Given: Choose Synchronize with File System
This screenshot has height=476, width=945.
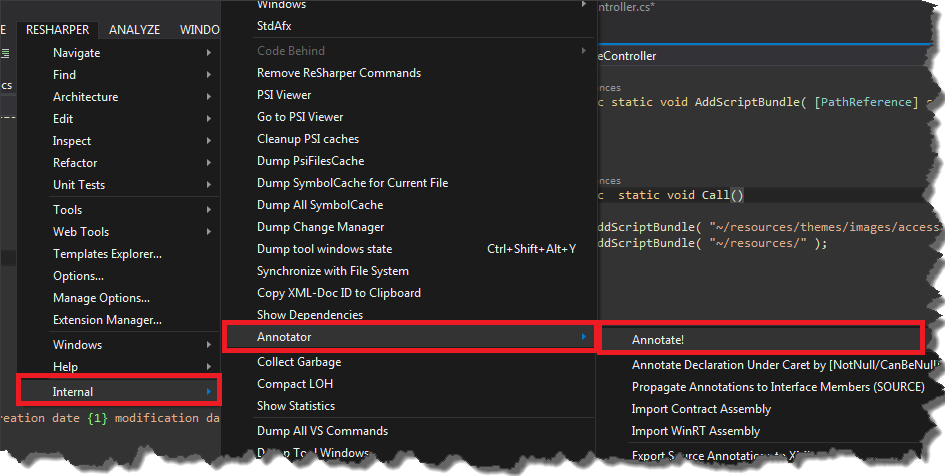Looking at the screenshot, I should point(409,271).
